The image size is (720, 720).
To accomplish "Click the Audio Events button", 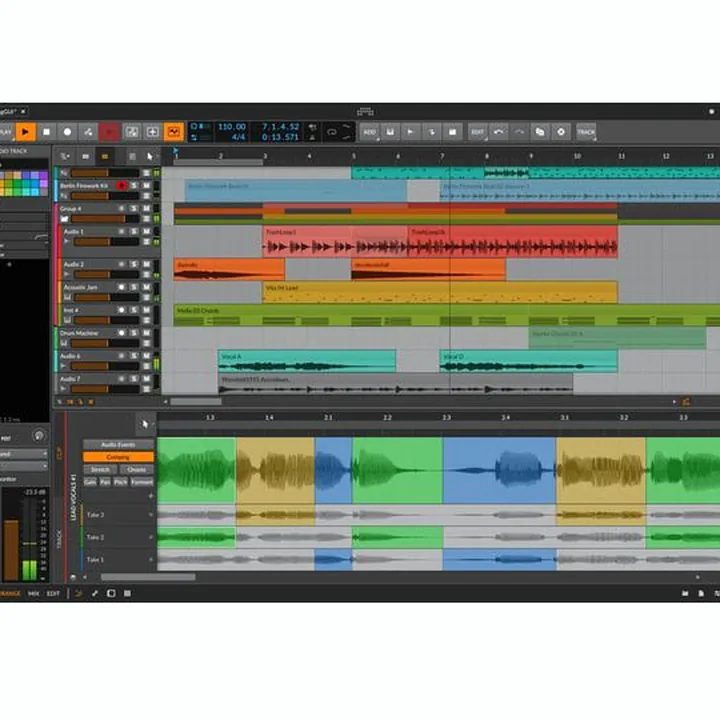I will coord(118,444).
